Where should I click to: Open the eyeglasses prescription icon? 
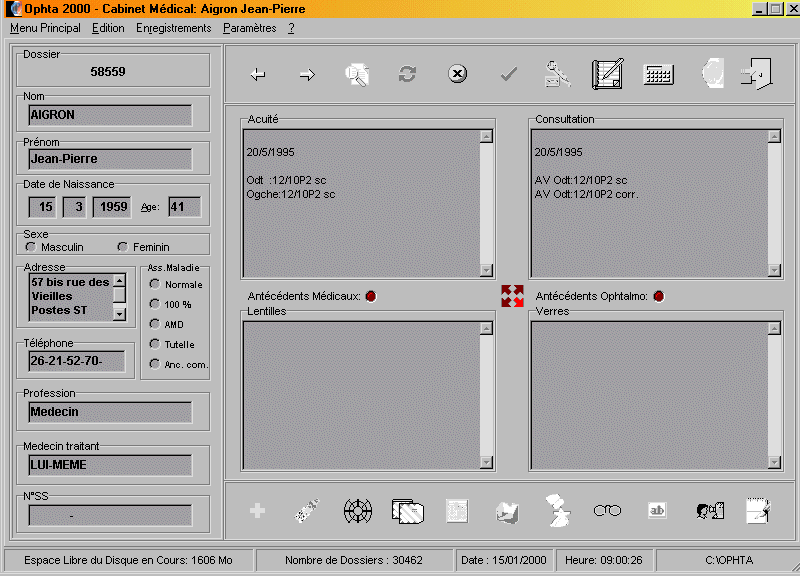(x=607, y=510)
